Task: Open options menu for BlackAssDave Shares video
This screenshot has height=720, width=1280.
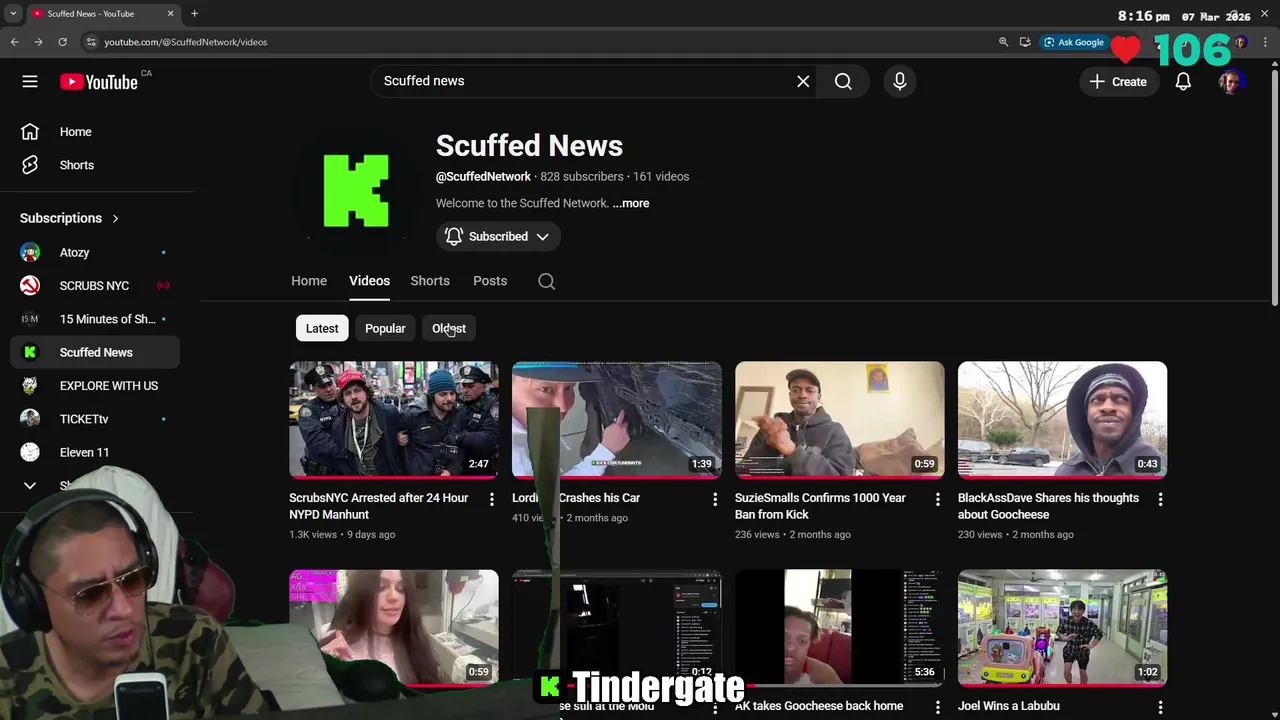Action: (x=1160, y=499)
